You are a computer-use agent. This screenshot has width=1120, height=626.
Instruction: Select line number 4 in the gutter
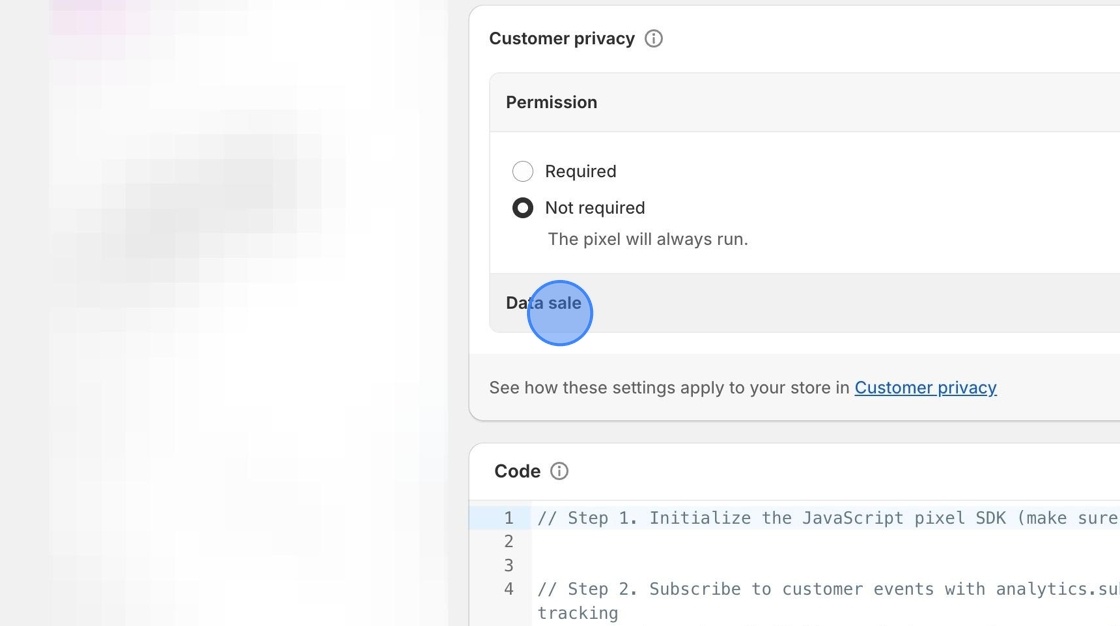coord(508,589)
